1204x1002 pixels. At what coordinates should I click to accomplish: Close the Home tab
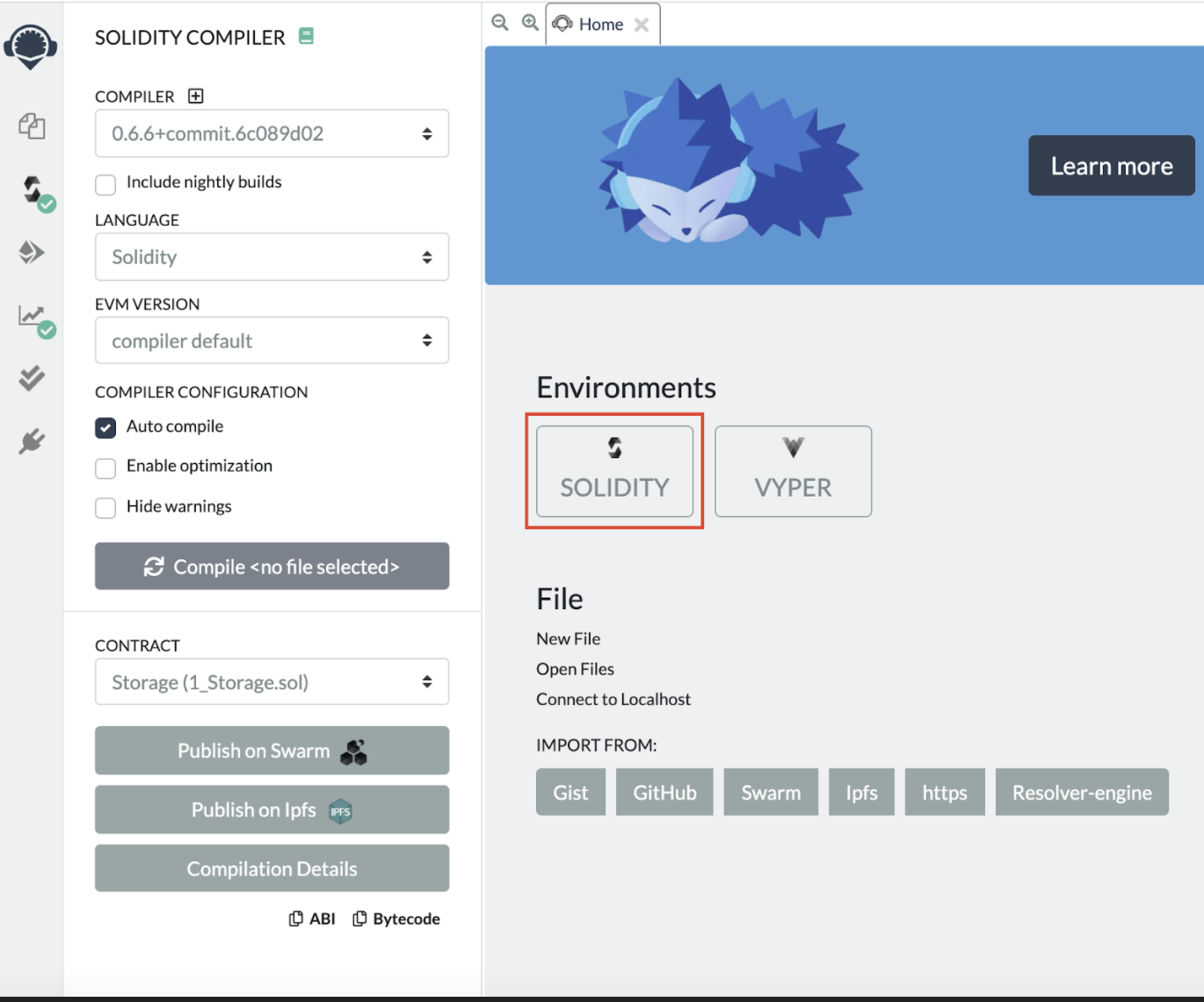(642, 25)
